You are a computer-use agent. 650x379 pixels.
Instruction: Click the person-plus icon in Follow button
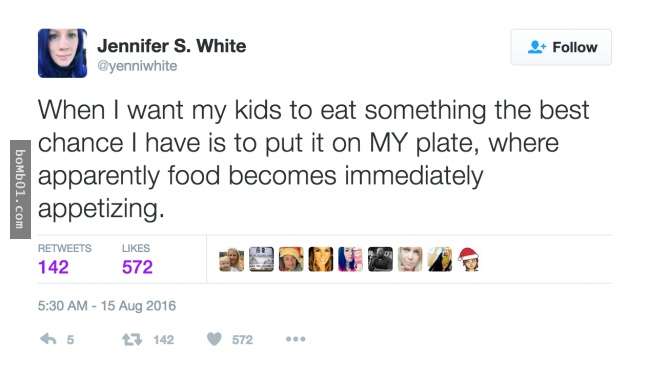click(537, 47)
